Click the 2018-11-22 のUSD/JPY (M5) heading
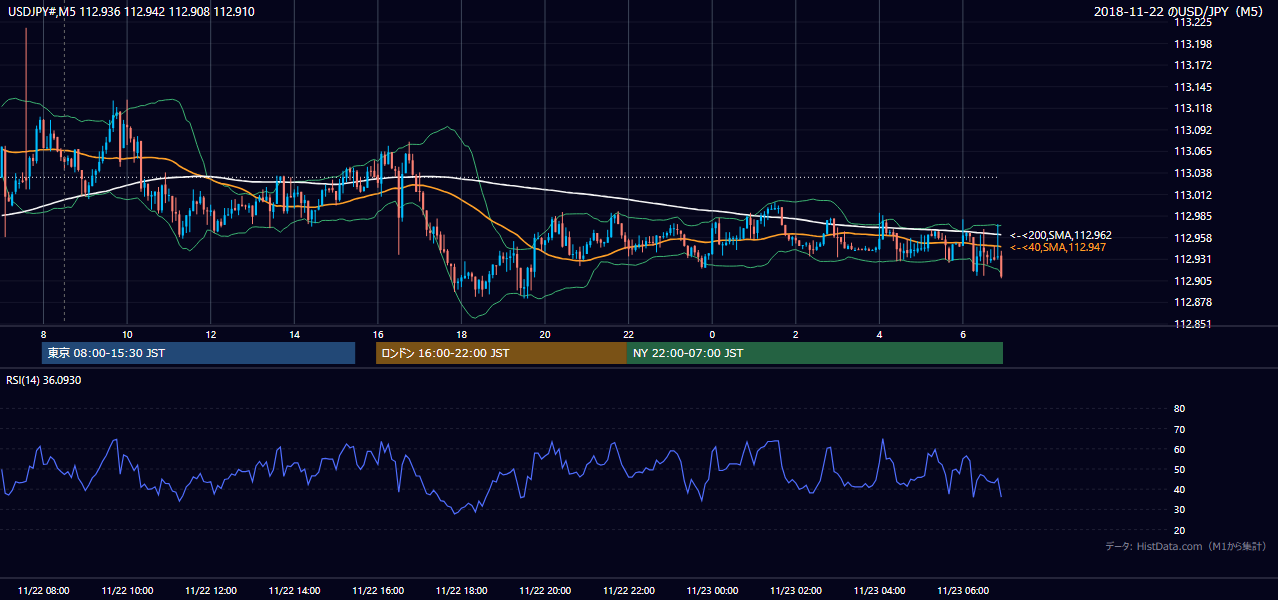The width and height of the screenshot is (1278, 600). point(1180,12)
